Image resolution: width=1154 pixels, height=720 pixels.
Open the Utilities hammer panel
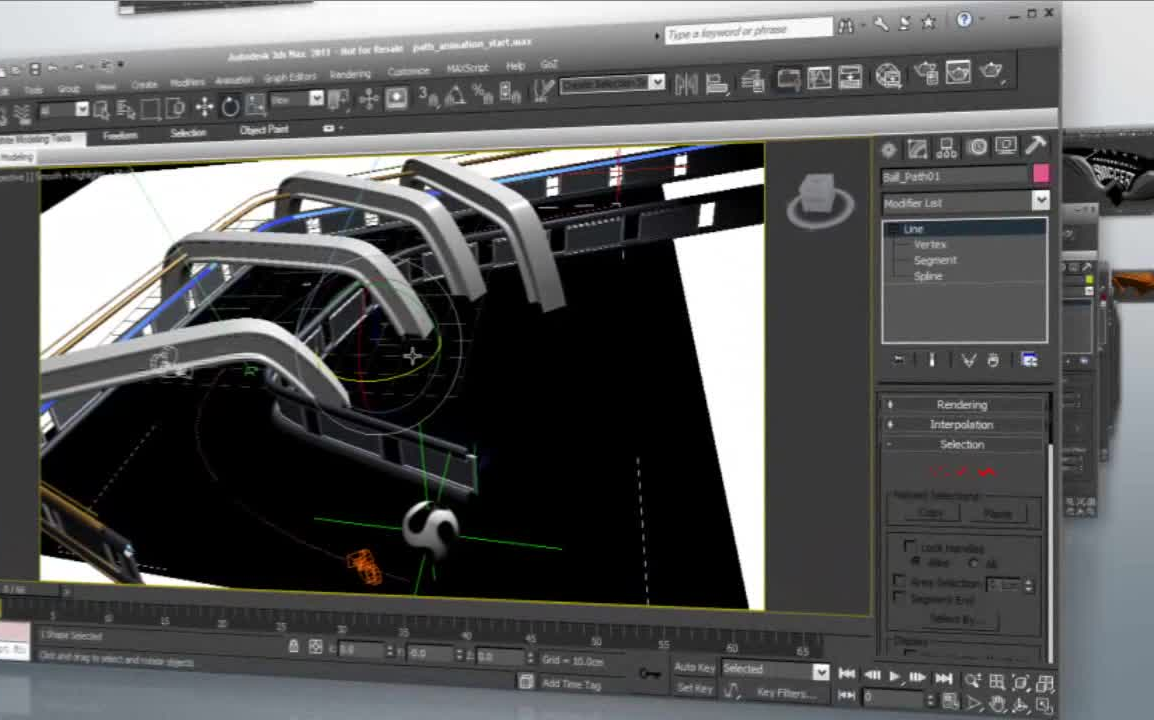point(1036,146)
